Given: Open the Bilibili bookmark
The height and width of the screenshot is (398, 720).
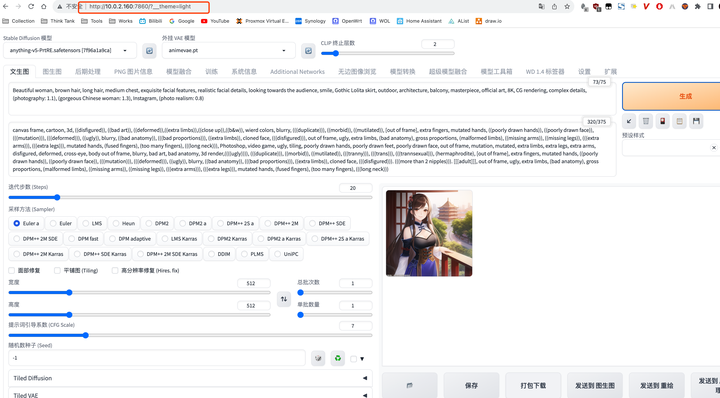Looking at the screenshot, I should coord(151,21).
